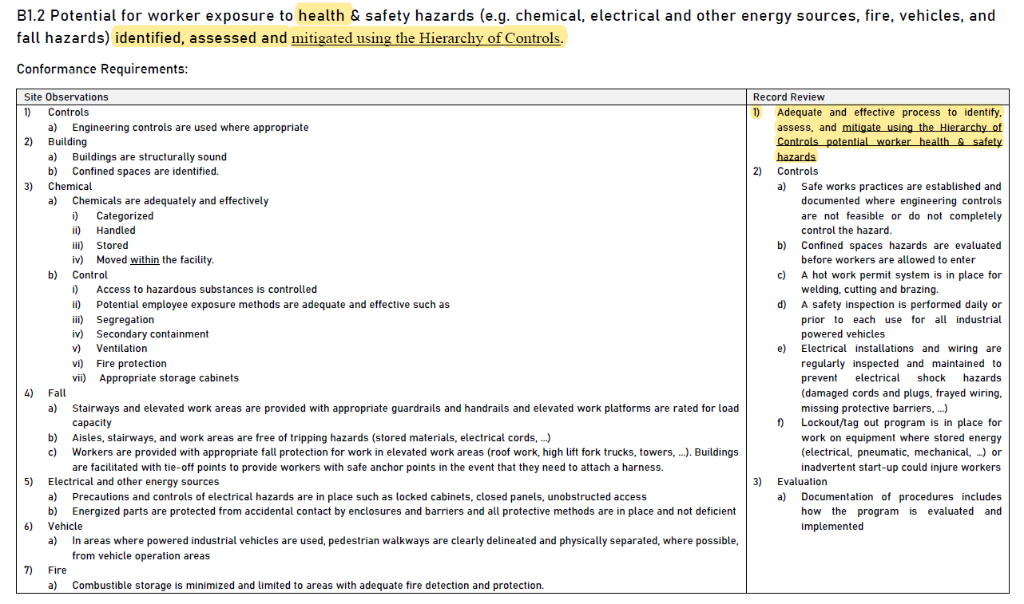The image size is (1024, 604).
Task: Click the highlighted word 'health' in the B1.2 heading
Action: (x=320, y=16)
